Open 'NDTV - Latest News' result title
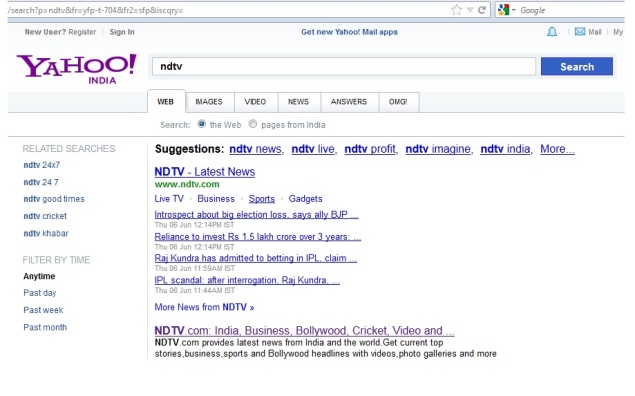Viewport: 635px width, 396px height. 205,172
